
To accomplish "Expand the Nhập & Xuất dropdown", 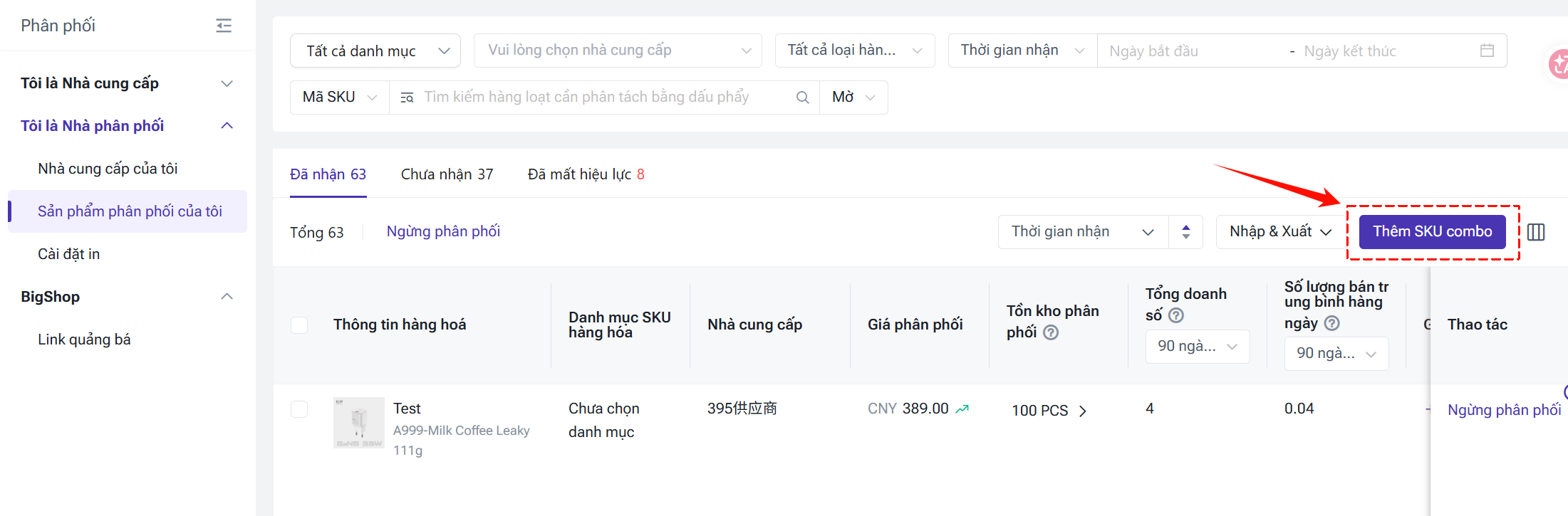I will (x=1280, y=232).
